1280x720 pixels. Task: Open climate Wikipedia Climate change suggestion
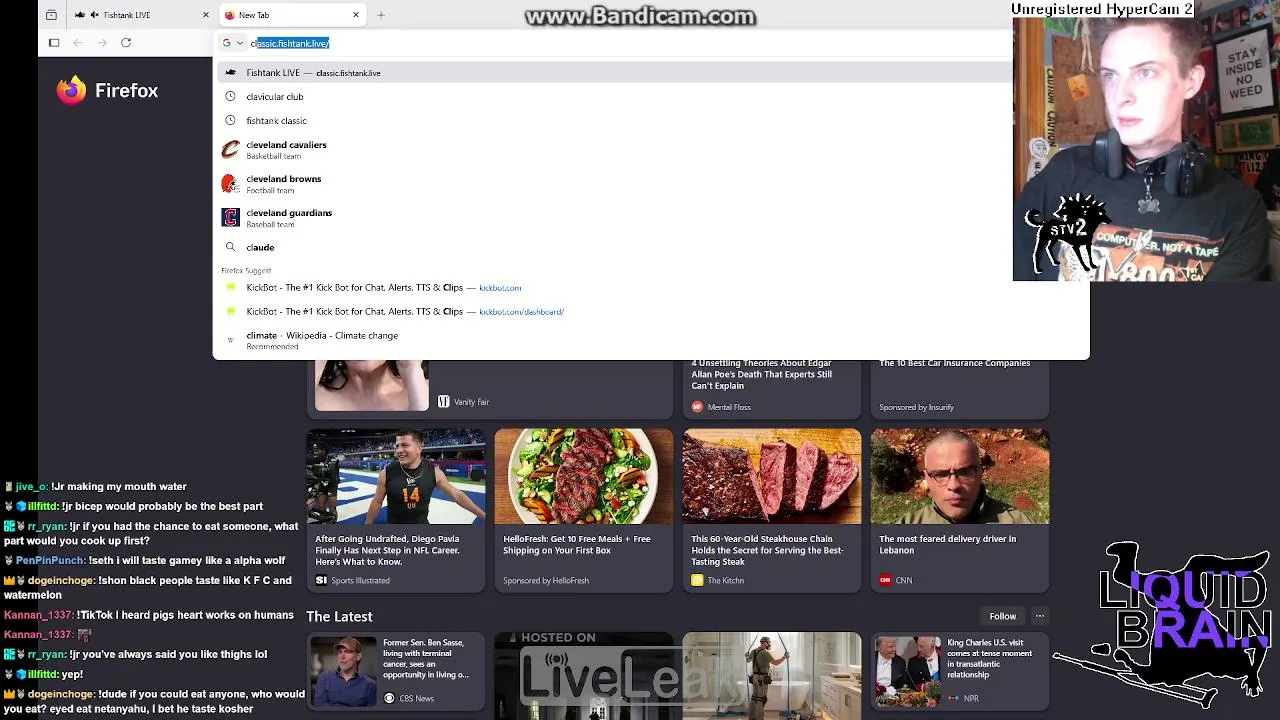(651, 340)
